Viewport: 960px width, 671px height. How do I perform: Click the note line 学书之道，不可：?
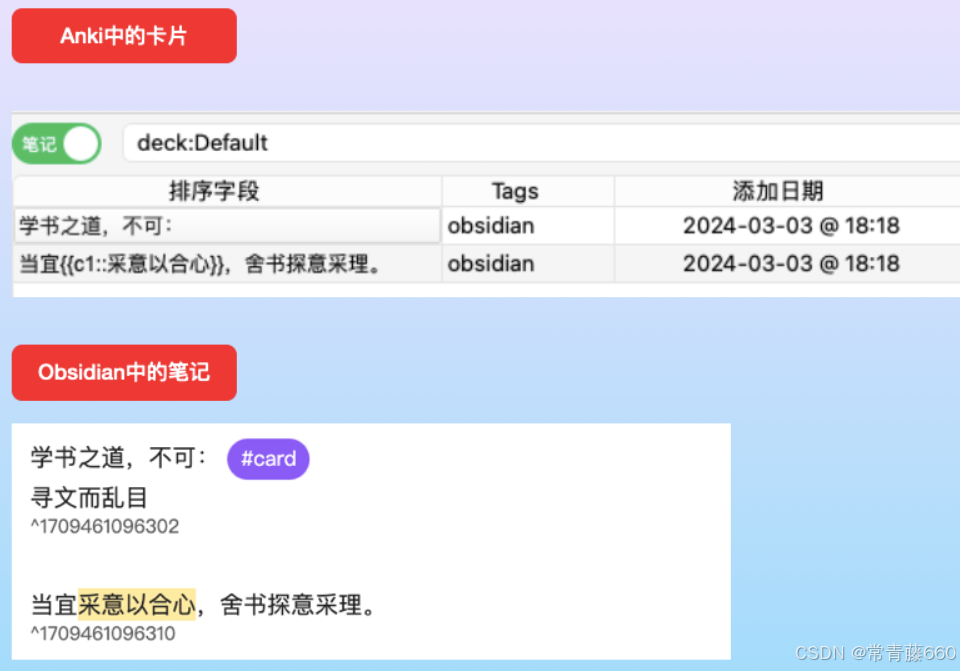click(119, 458)
